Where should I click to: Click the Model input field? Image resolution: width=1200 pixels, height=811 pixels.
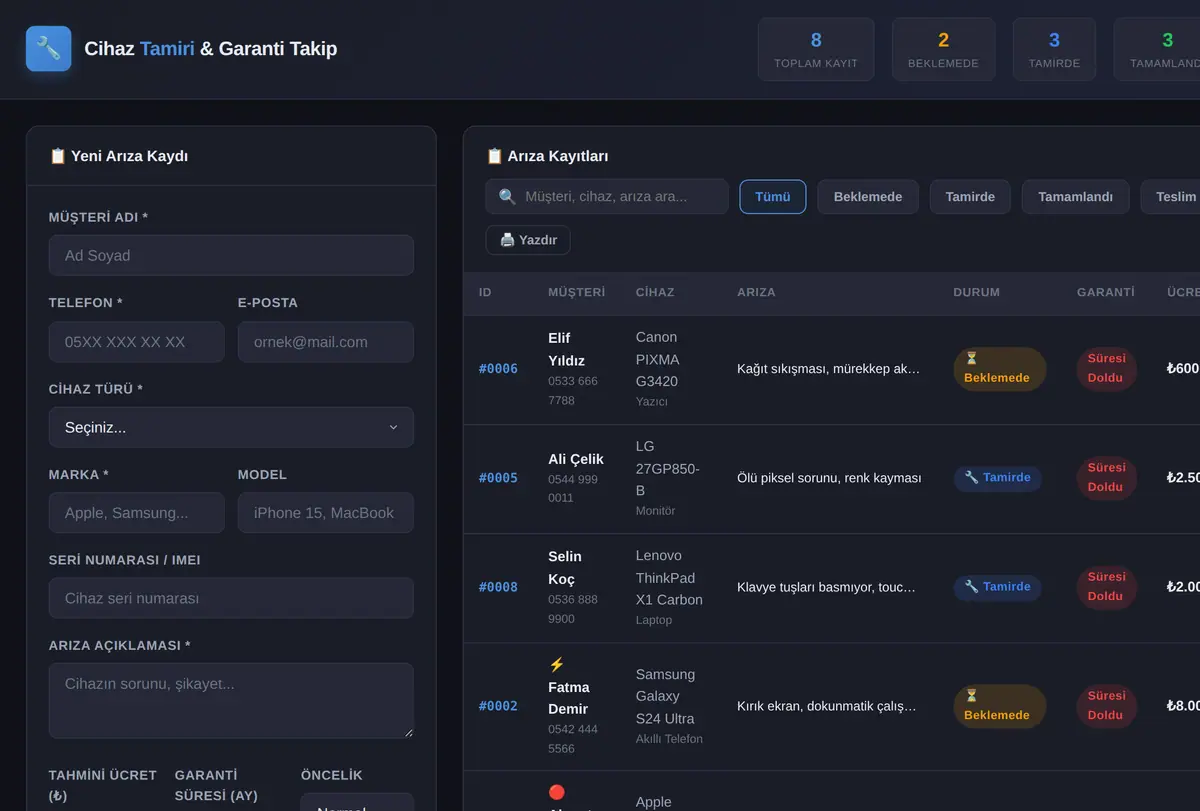[326, 513]
